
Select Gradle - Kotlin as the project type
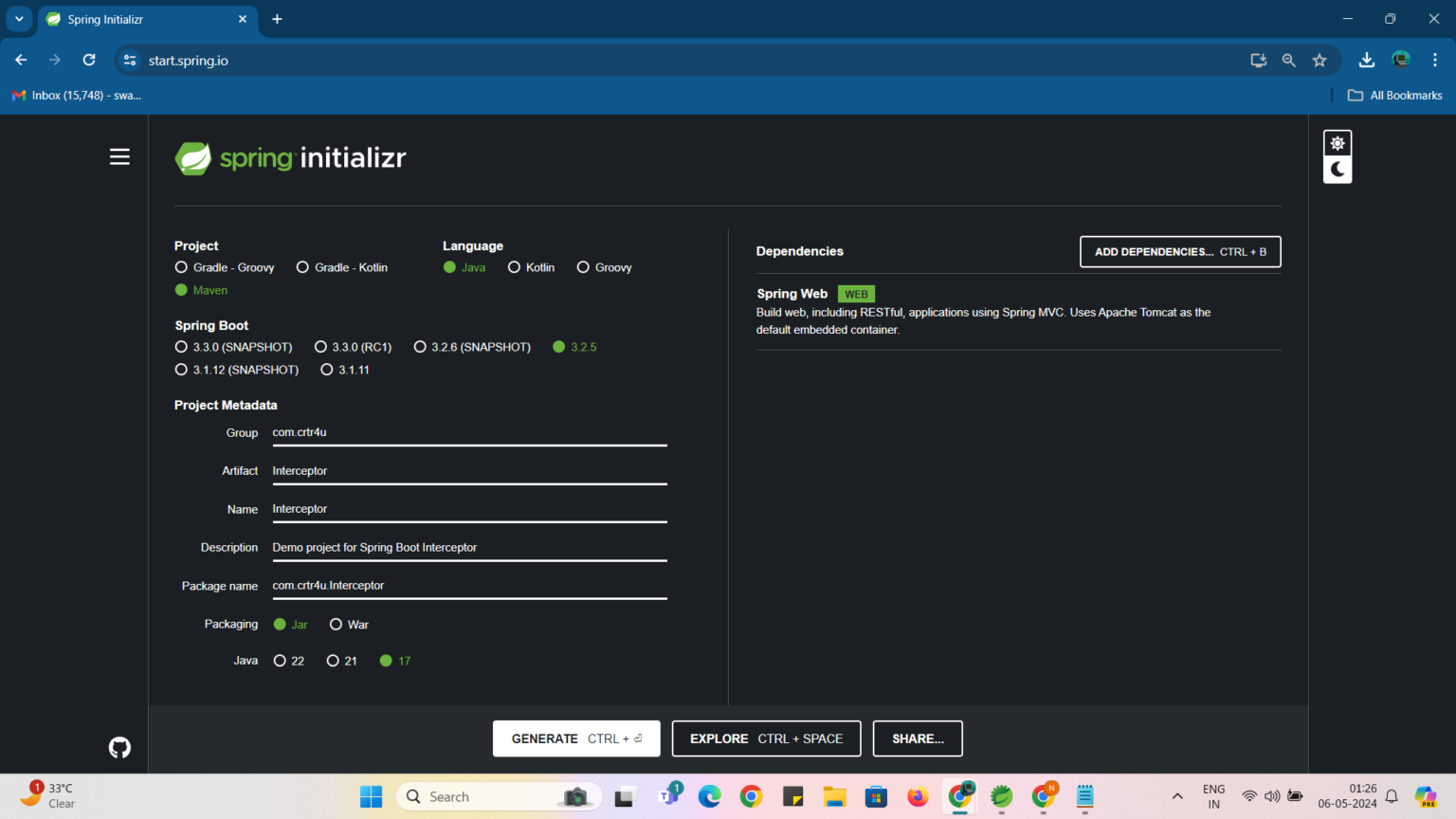pos(302,266)
